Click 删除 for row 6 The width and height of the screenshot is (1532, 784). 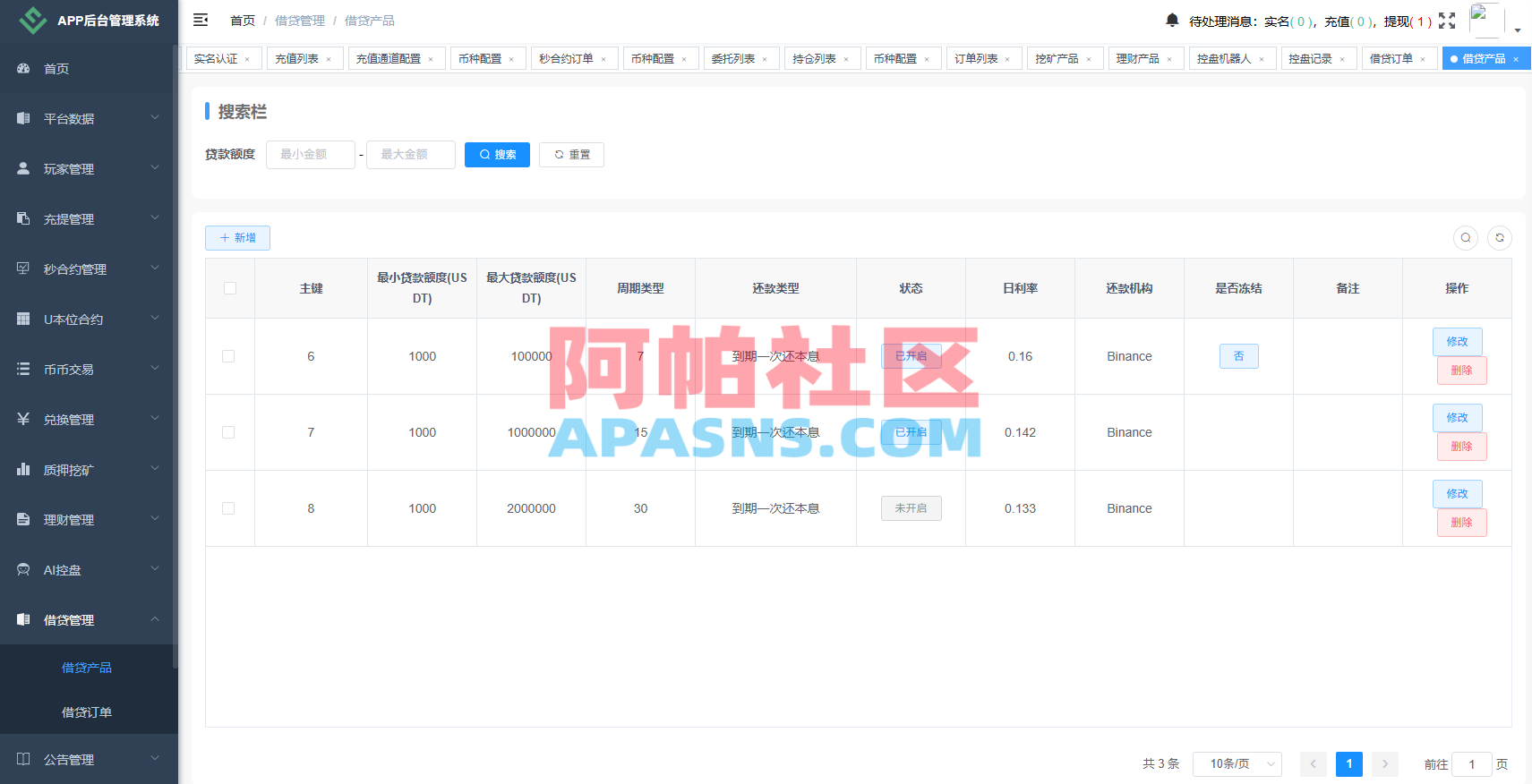tap(1461, 371)
